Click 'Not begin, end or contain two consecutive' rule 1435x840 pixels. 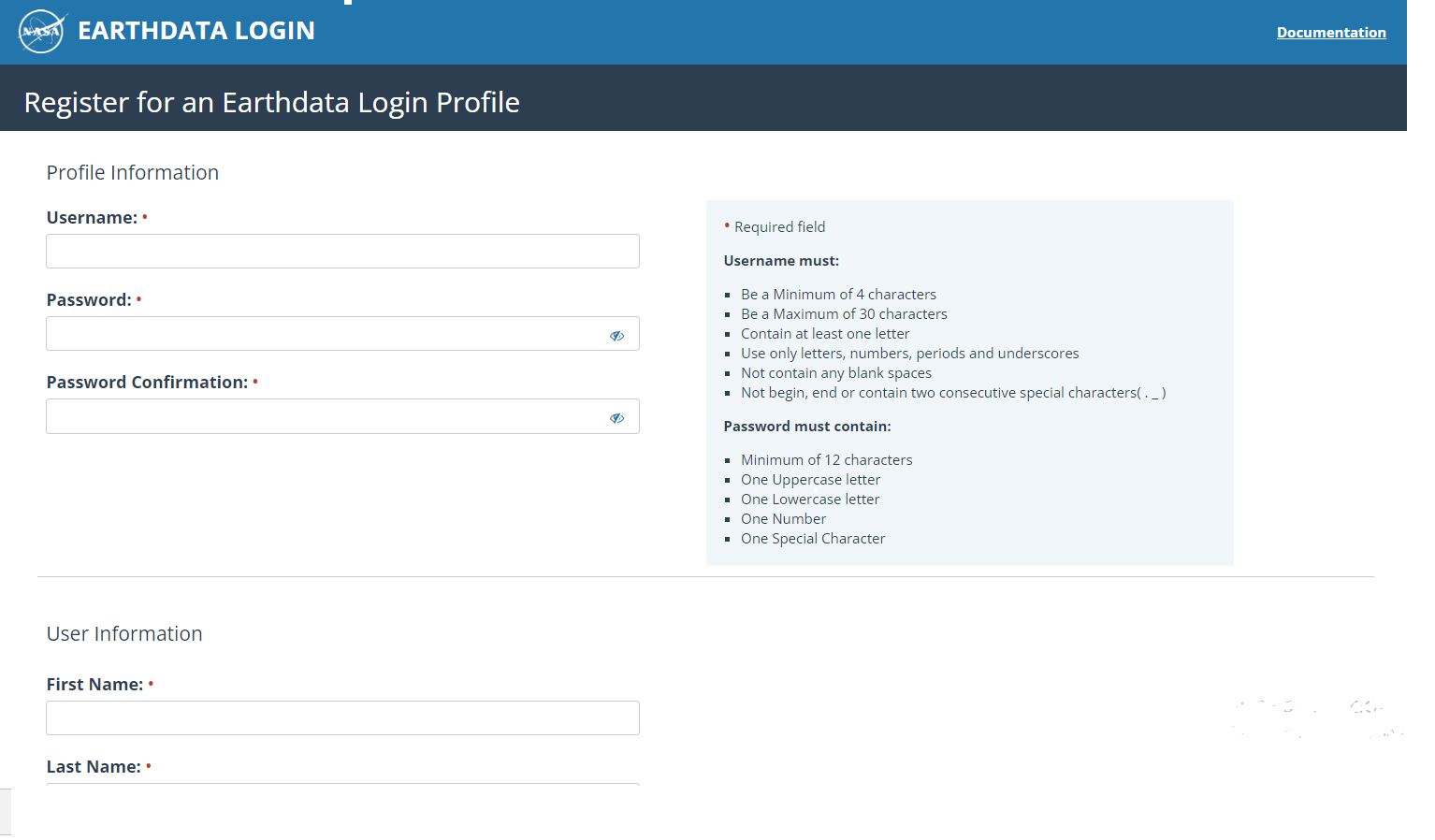click(953, 393)
